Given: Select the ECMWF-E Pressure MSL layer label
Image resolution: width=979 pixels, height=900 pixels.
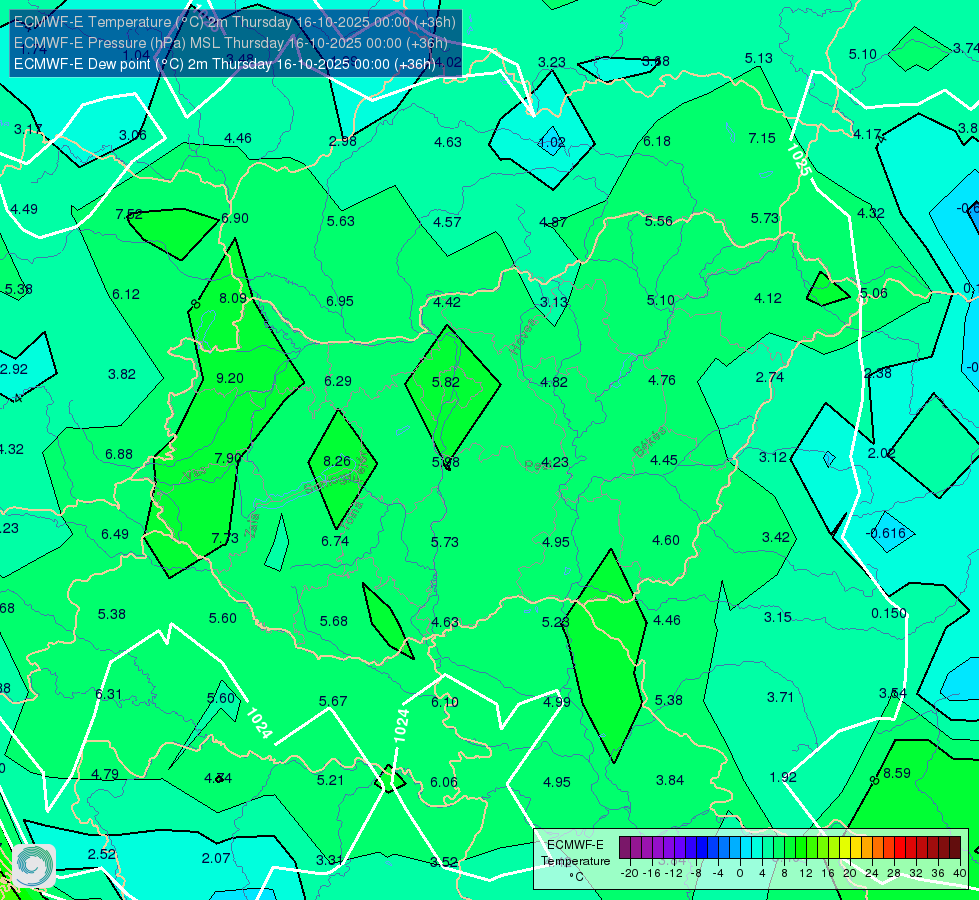Looking at the screenshot, I should tap(231, 43).
